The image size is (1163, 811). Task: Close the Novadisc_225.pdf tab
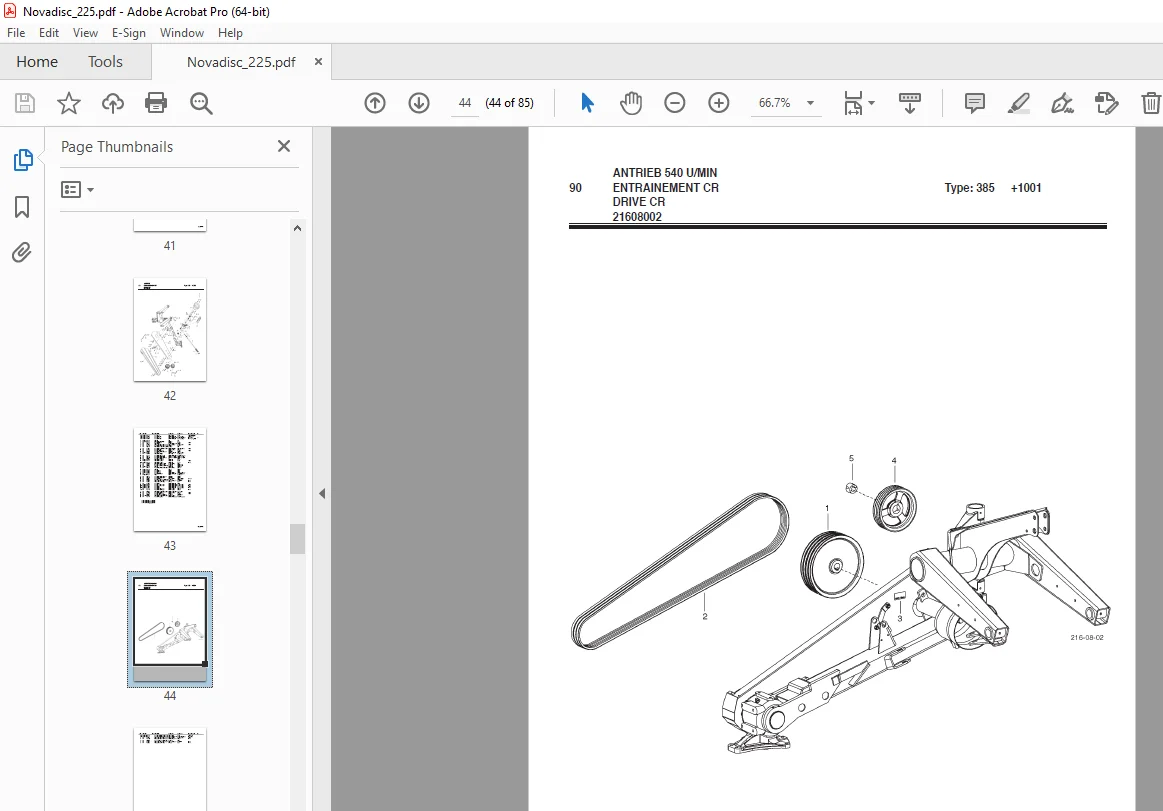point(318,62)
